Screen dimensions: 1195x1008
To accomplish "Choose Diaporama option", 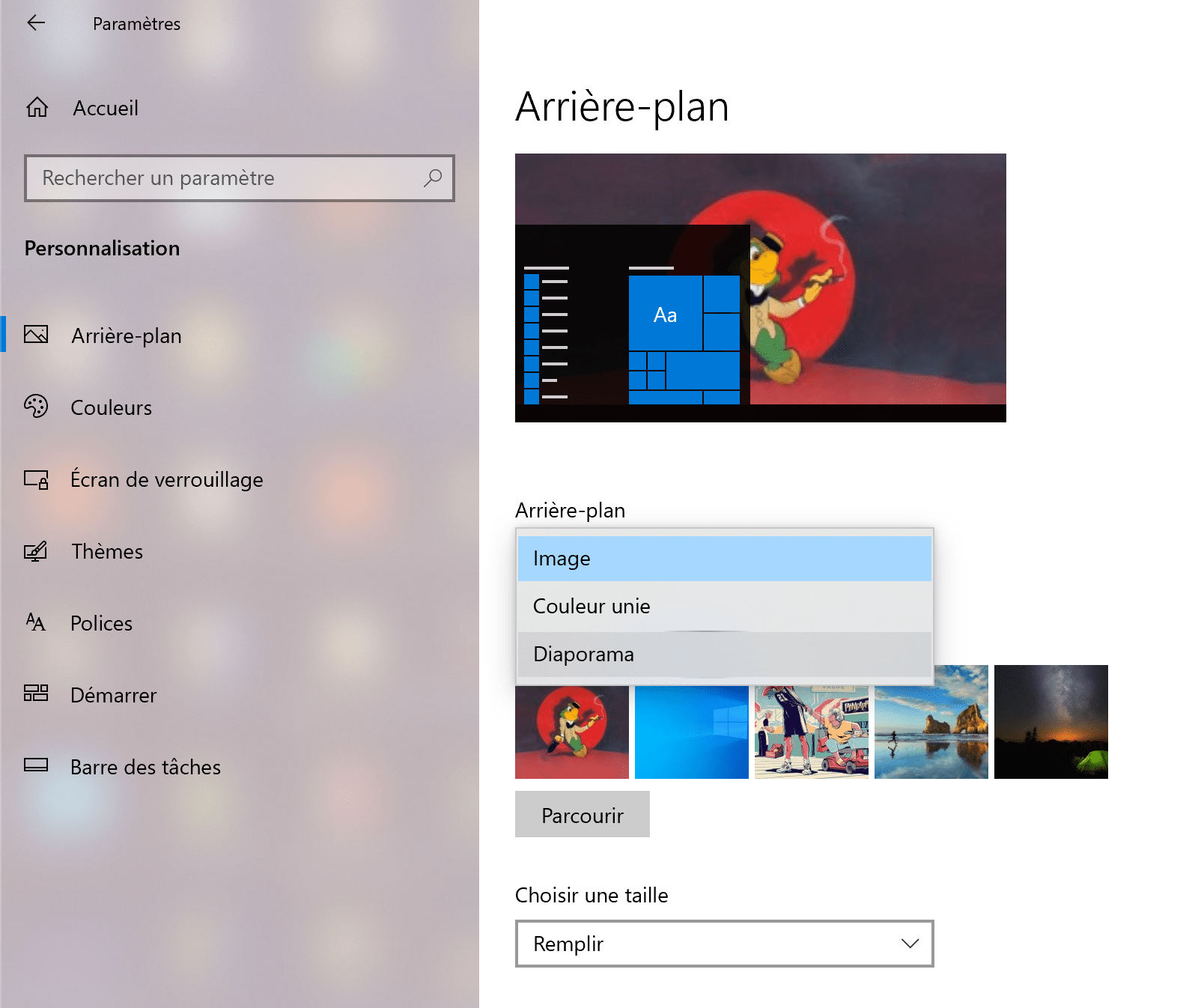I will point(725,655).
